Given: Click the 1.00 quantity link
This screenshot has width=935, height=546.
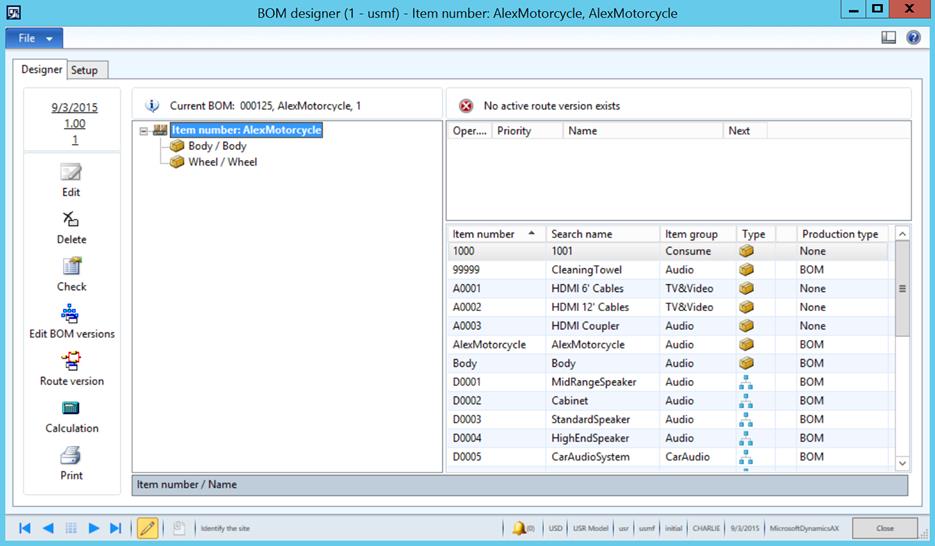Looking at the screenshot, I should (x=75, y=123).
